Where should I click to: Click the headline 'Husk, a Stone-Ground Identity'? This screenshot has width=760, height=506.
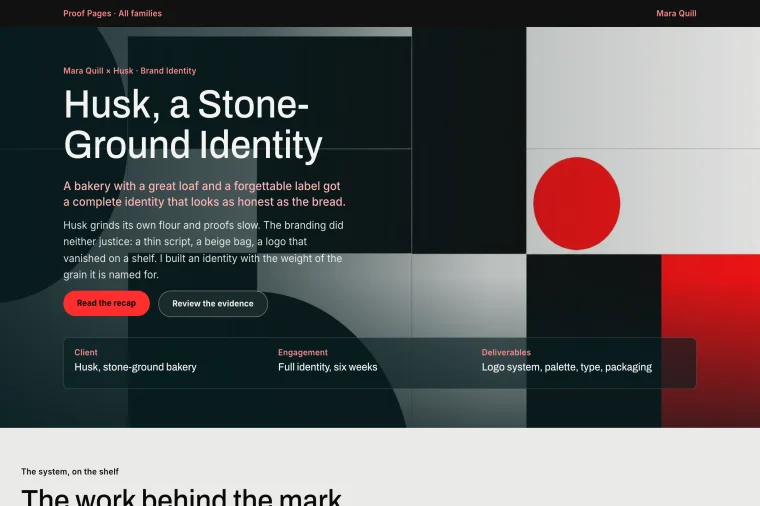point(193,124)
